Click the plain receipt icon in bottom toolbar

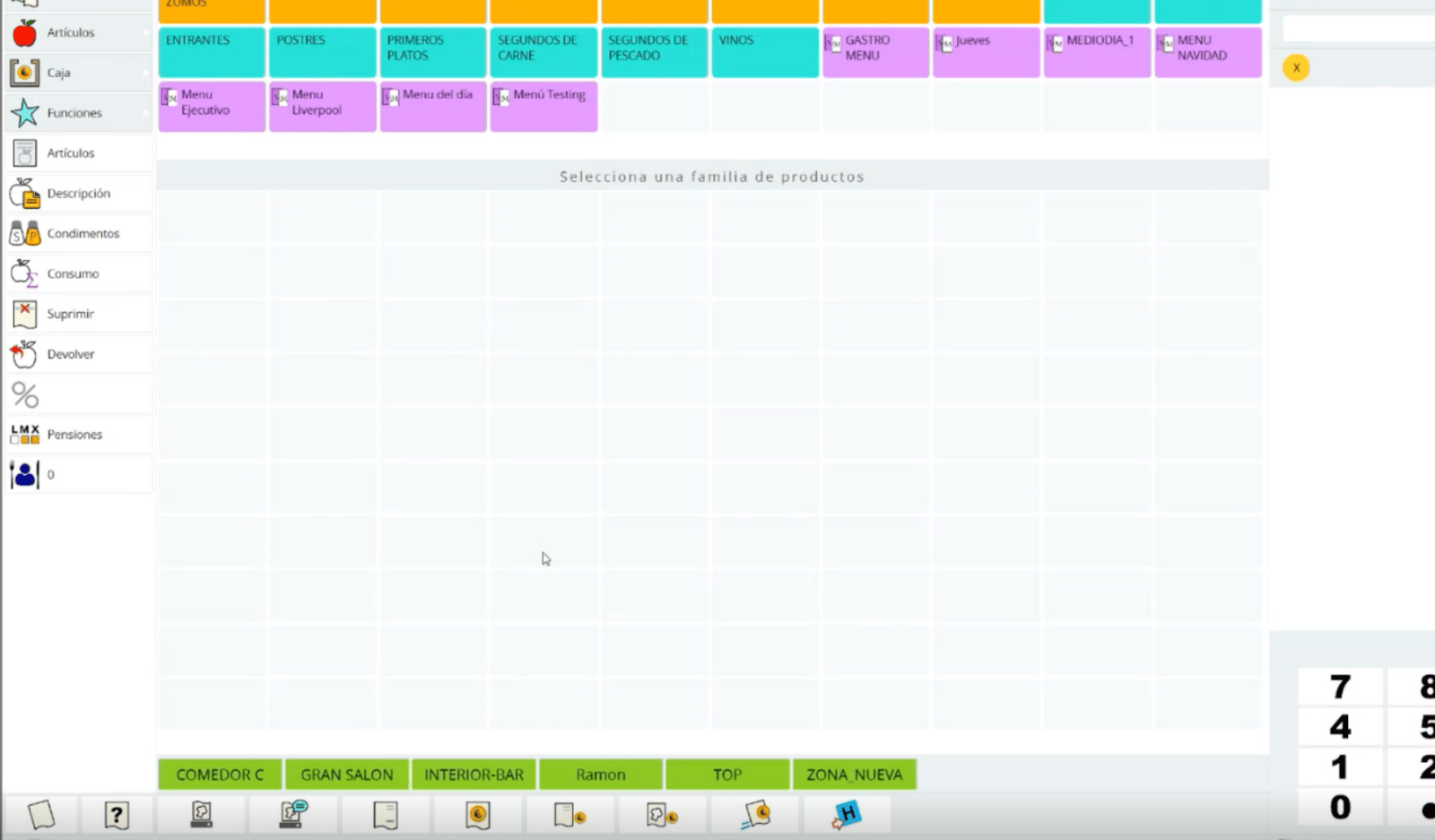click(x=386, y=815)
